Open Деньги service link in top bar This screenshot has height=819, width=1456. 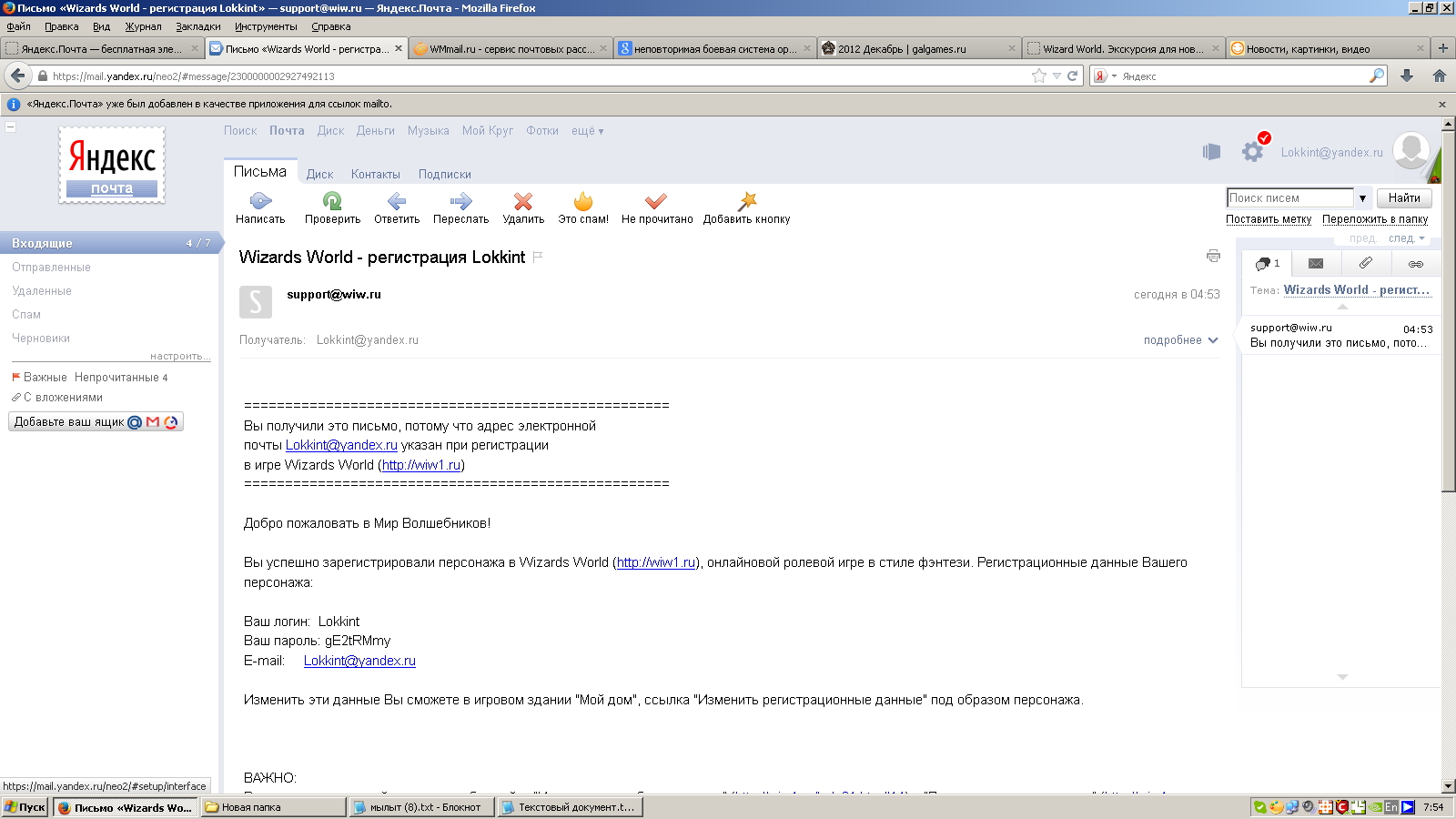(x=375, y=131)
